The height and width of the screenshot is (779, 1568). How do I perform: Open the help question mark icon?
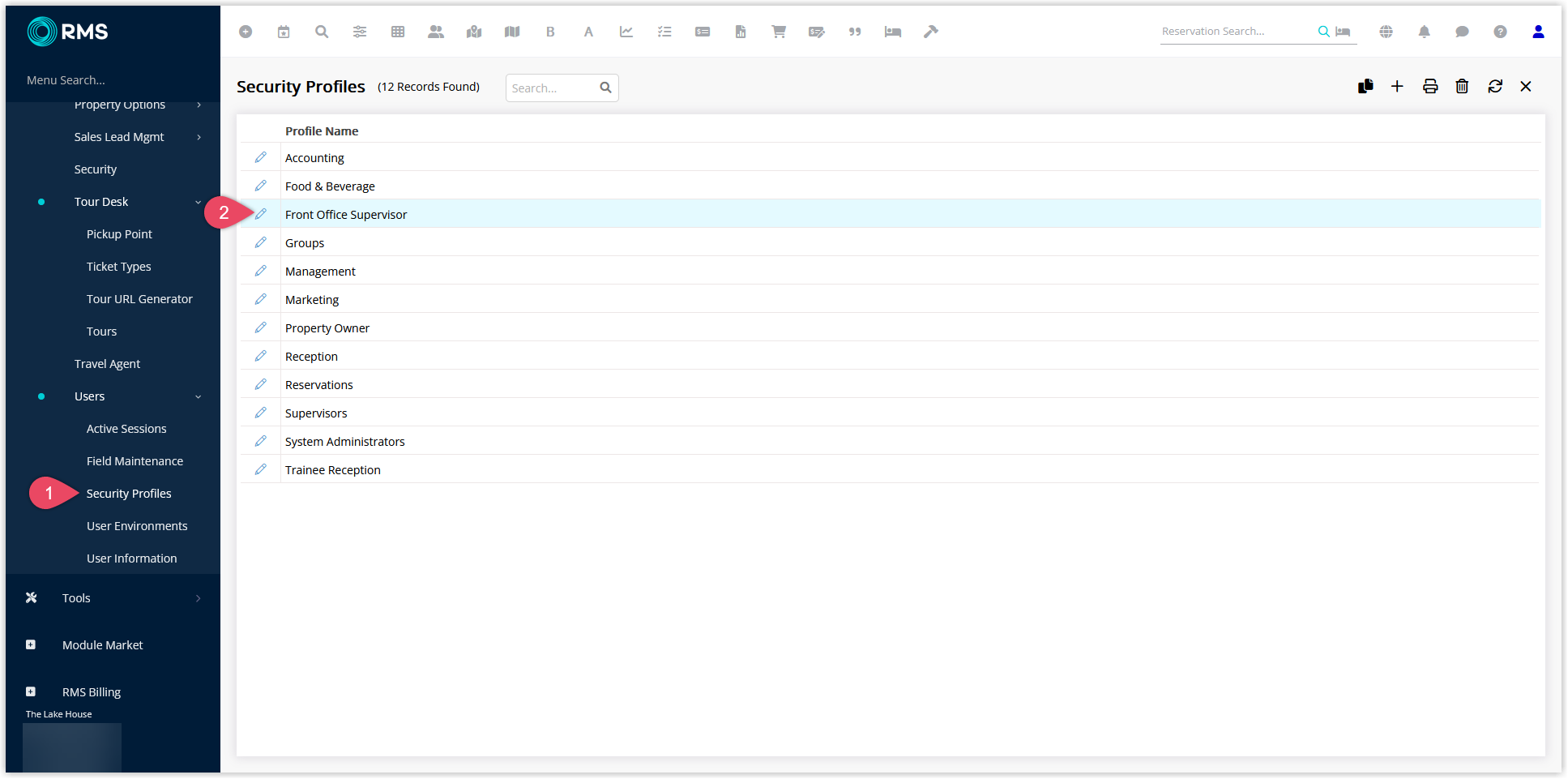[x=1501, y=32]
